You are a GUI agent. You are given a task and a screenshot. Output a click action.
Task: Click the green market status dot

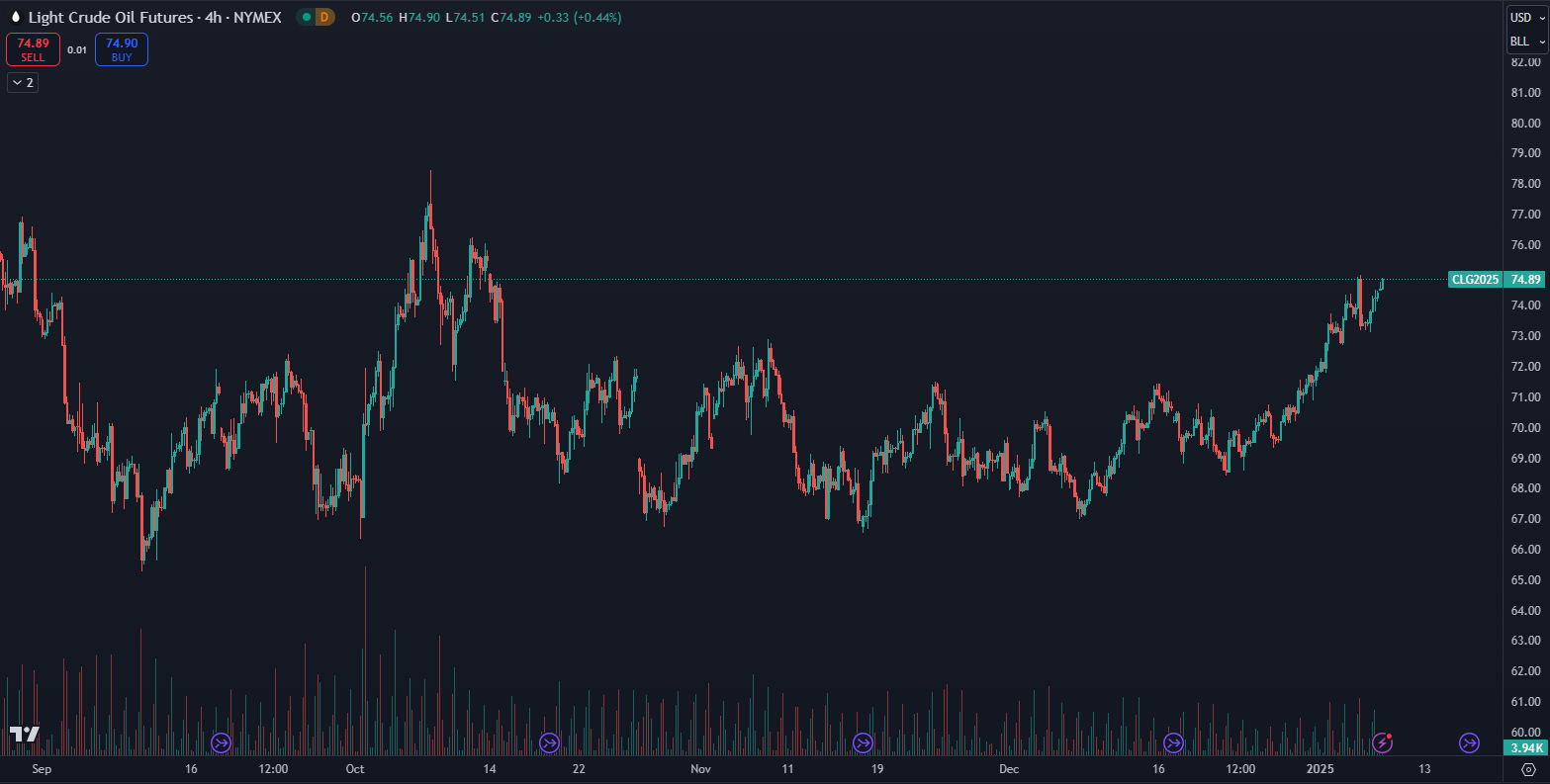(307, 17)
